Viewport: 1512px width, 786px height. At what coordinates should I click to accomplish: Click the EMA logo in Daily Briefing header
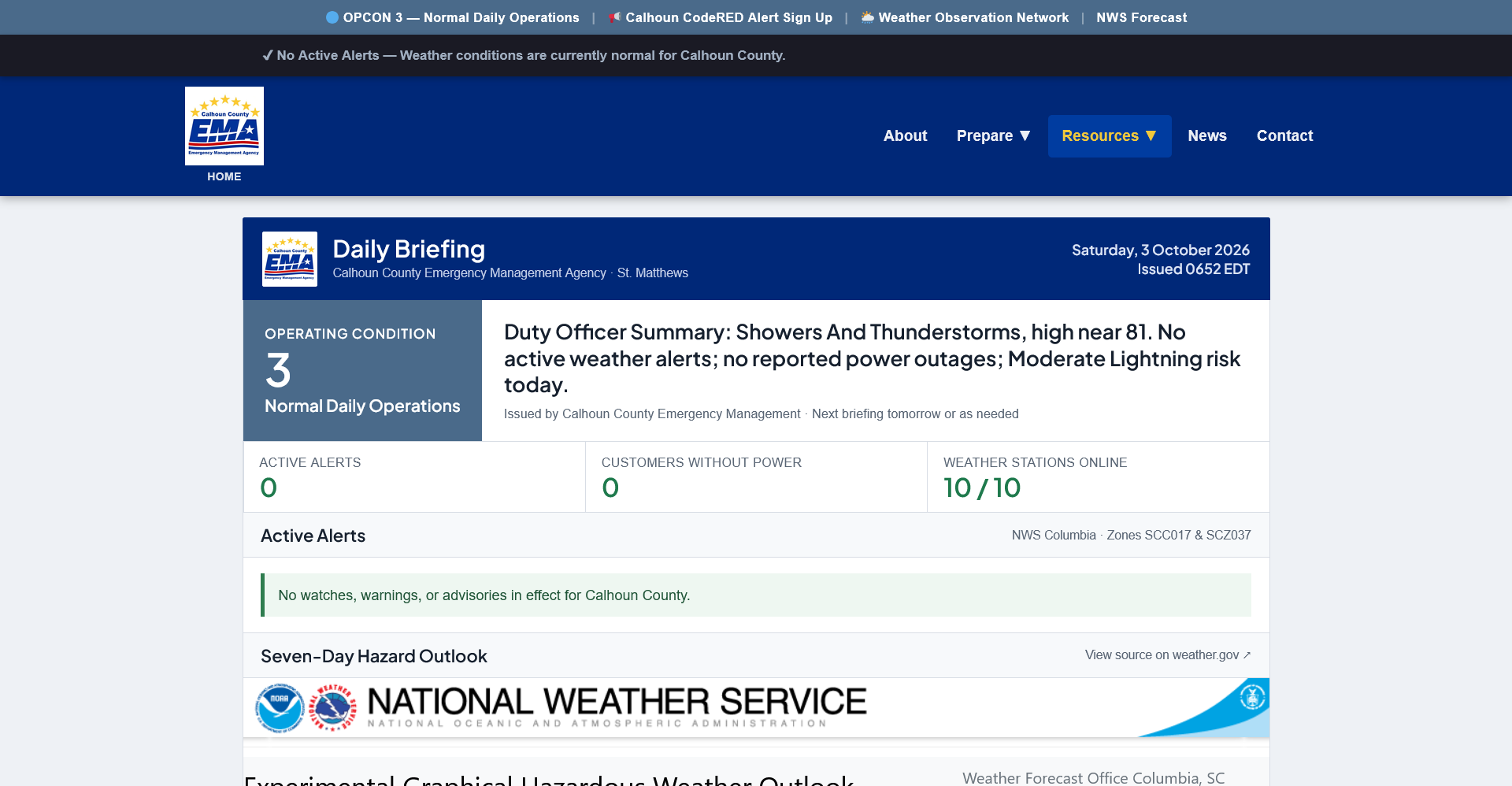[x=290, y=259]
